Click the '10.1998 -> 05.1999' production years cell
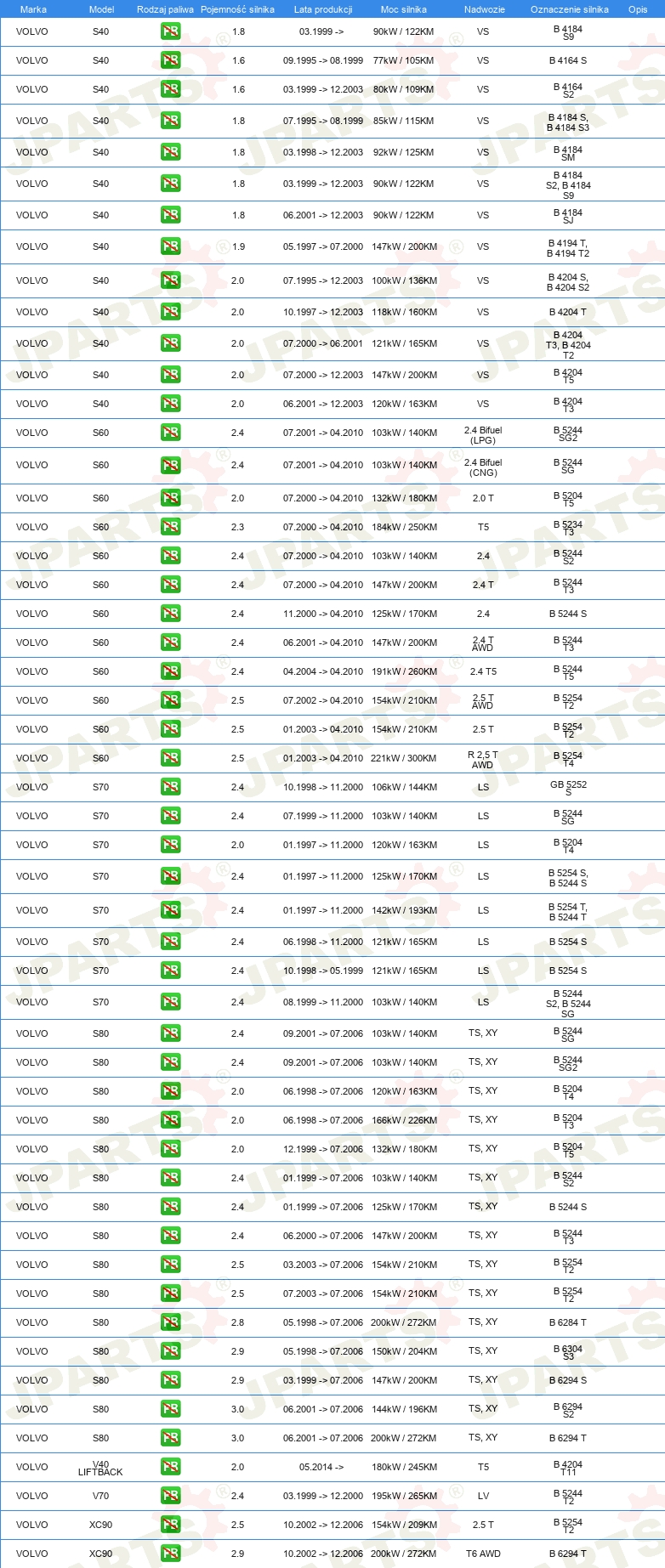 point(323,971)
